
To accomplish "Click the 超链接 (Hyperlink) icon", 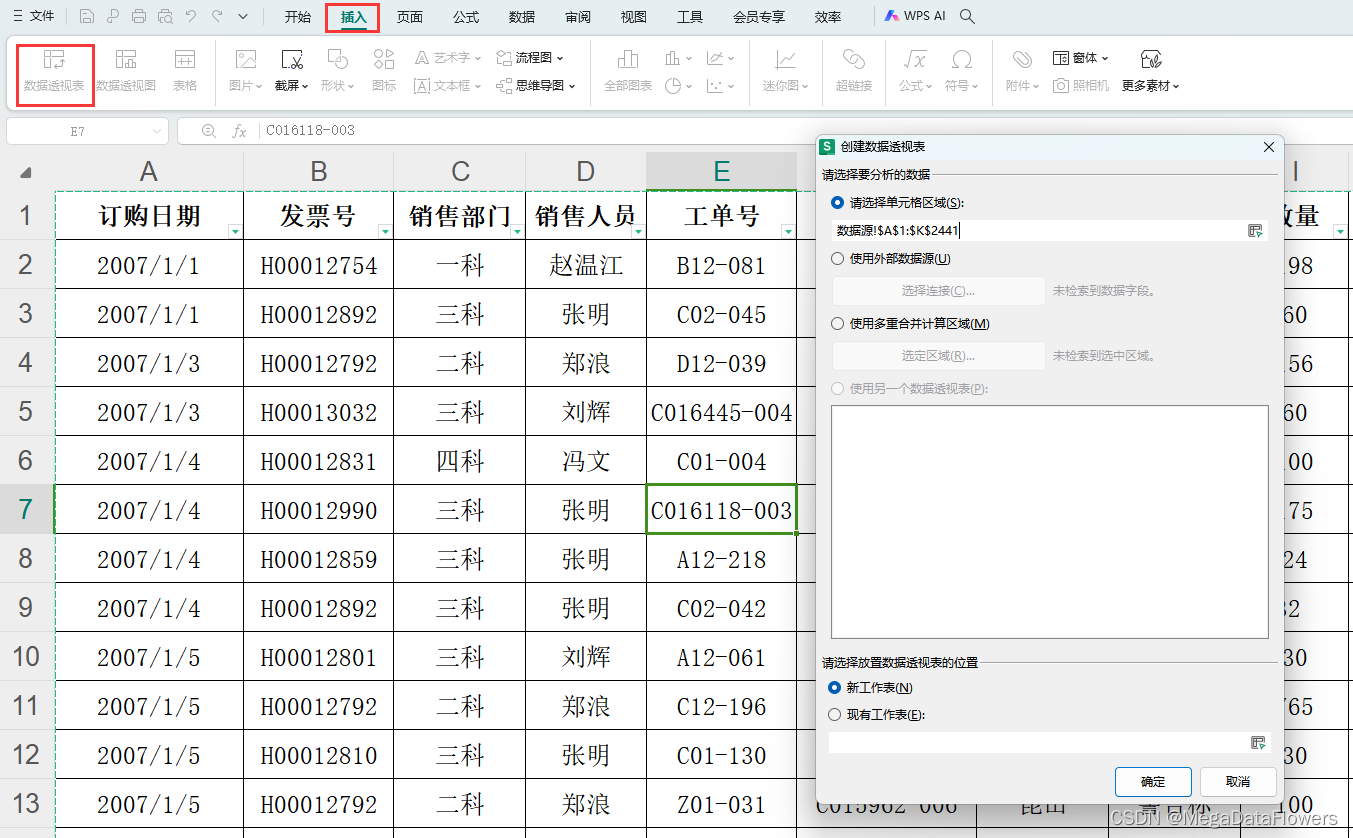I will (853, 60).
